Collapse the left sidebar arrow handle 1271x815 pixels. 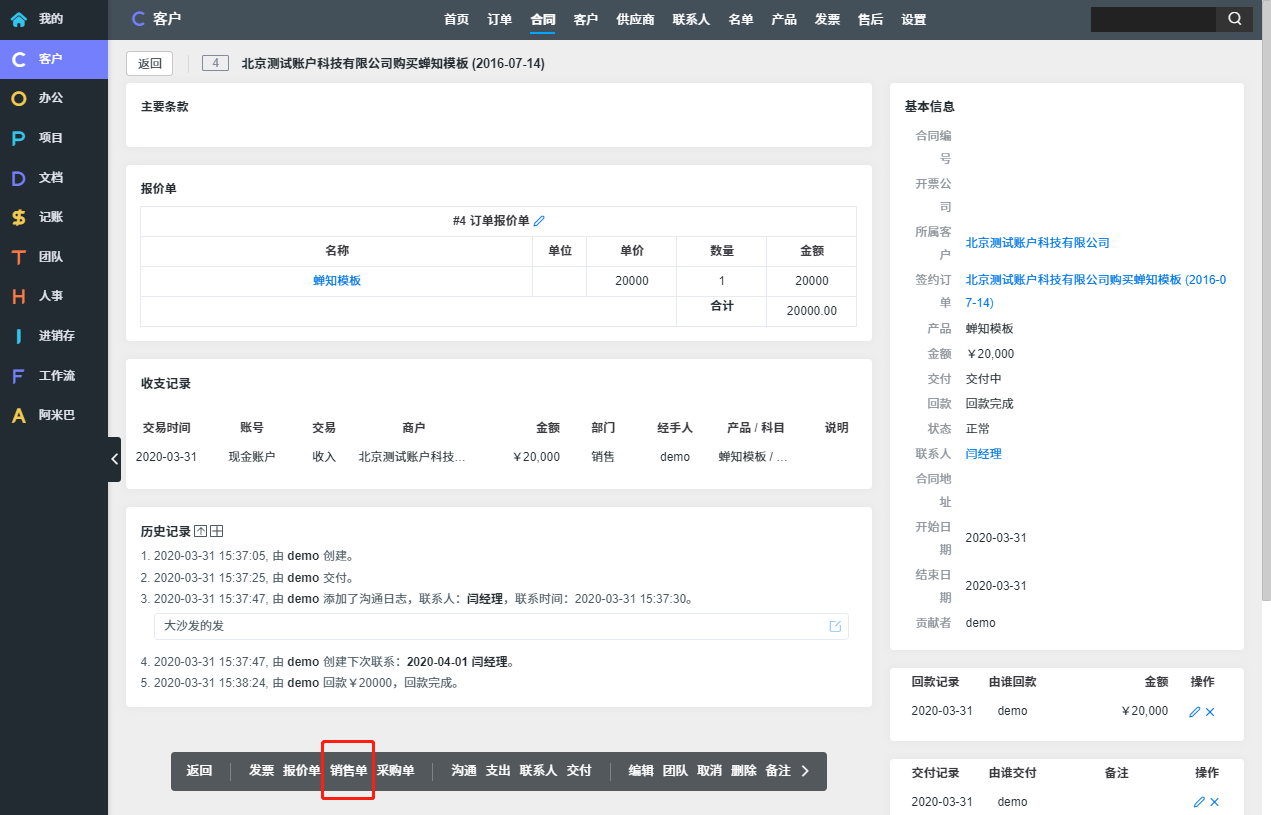coord(114,459)
